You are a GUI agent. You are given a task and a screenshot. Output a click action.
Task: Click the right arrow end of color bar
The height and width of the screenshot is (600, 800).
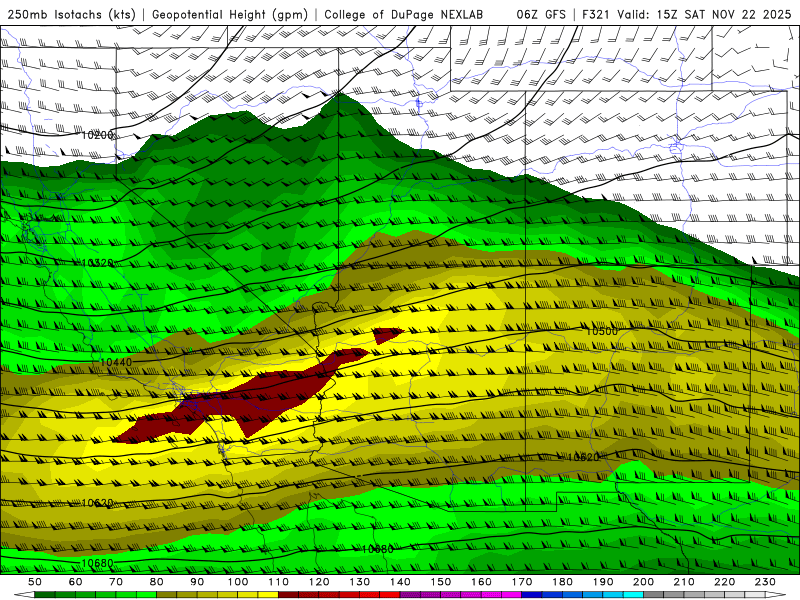click(x=776, y=595)
